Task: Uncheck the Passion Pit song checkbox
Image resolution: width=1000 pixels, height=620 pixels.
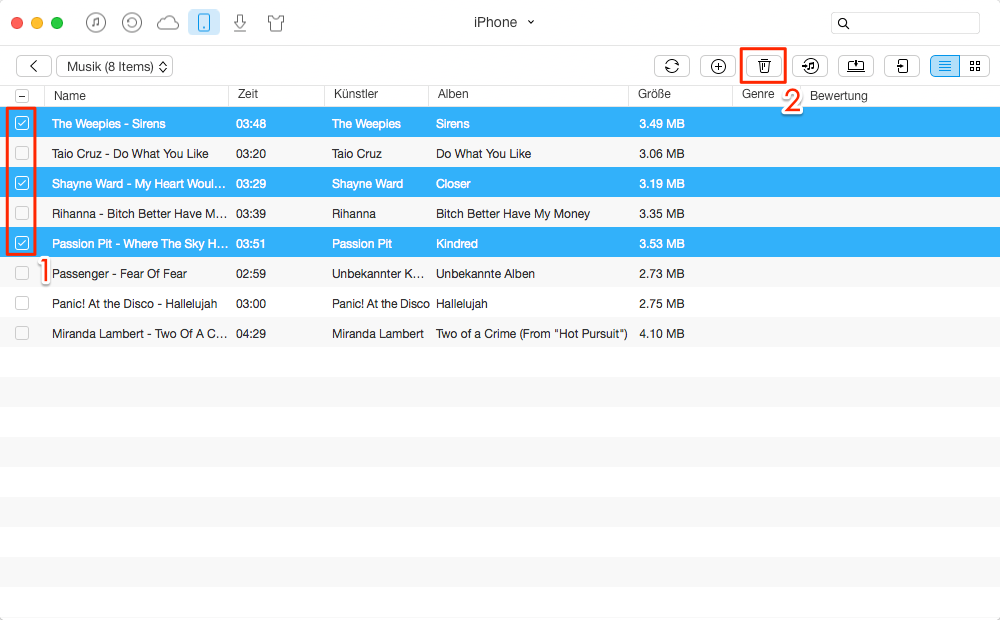Action: click(22, 243)
